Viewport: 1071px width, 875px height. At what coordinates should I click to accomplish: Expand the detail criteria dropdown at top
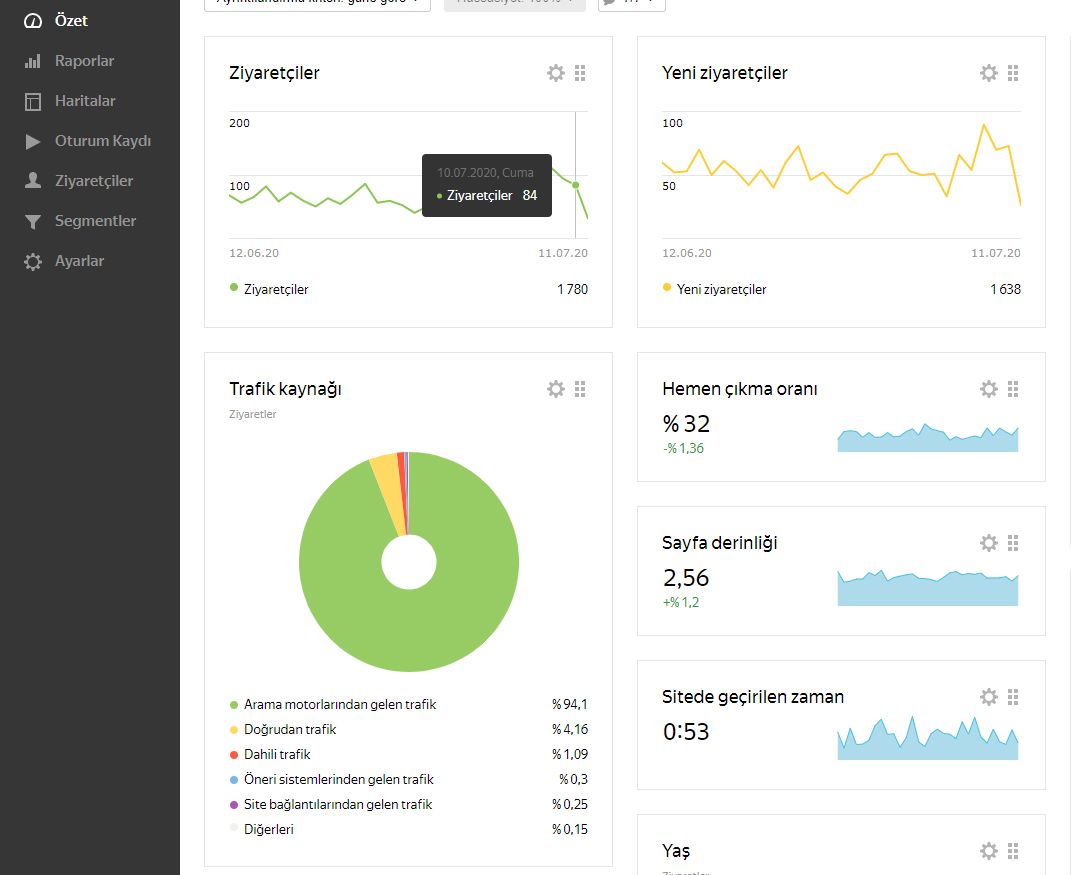[x=318, y=3]
